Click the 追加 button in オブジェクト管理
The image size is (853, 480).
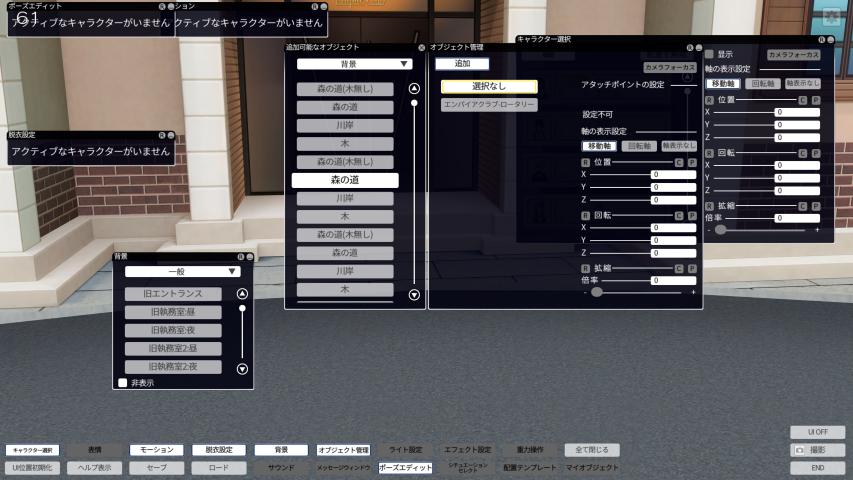click(462, 64)
